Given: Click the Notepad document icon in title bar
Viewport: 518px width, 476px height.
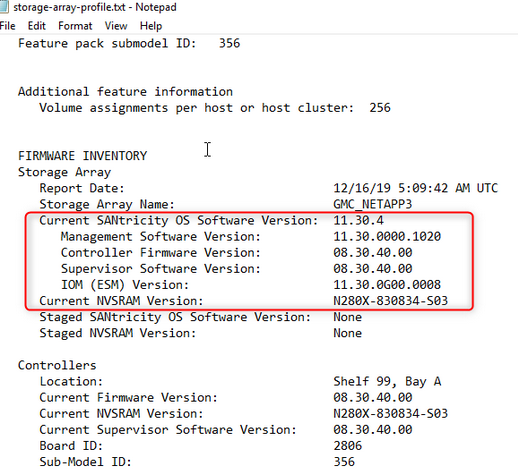Looking at the screenshot, I should coord(4,7).
